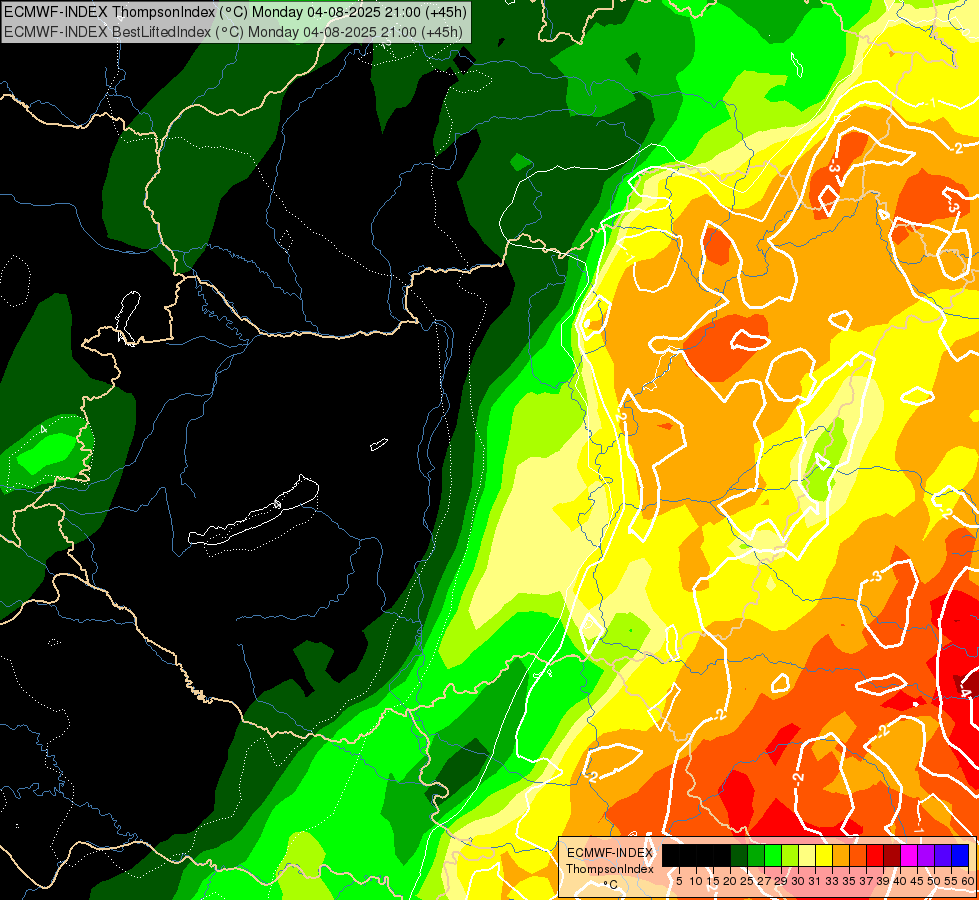
Task: Click the legend scale value 20
Action: [x=730, y=881]
